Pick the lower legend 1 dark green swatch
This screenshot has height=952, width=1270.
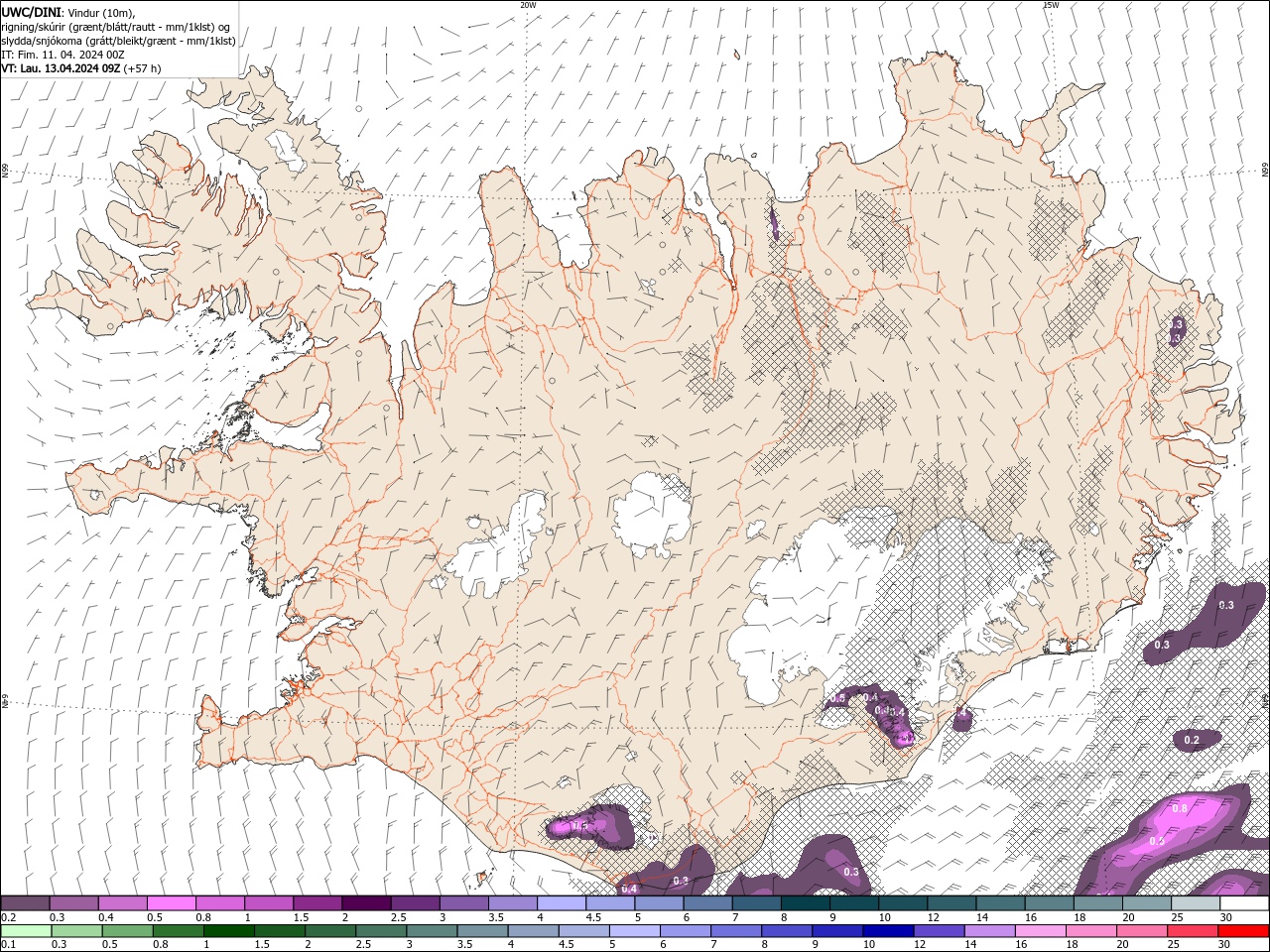pos(228,931)
